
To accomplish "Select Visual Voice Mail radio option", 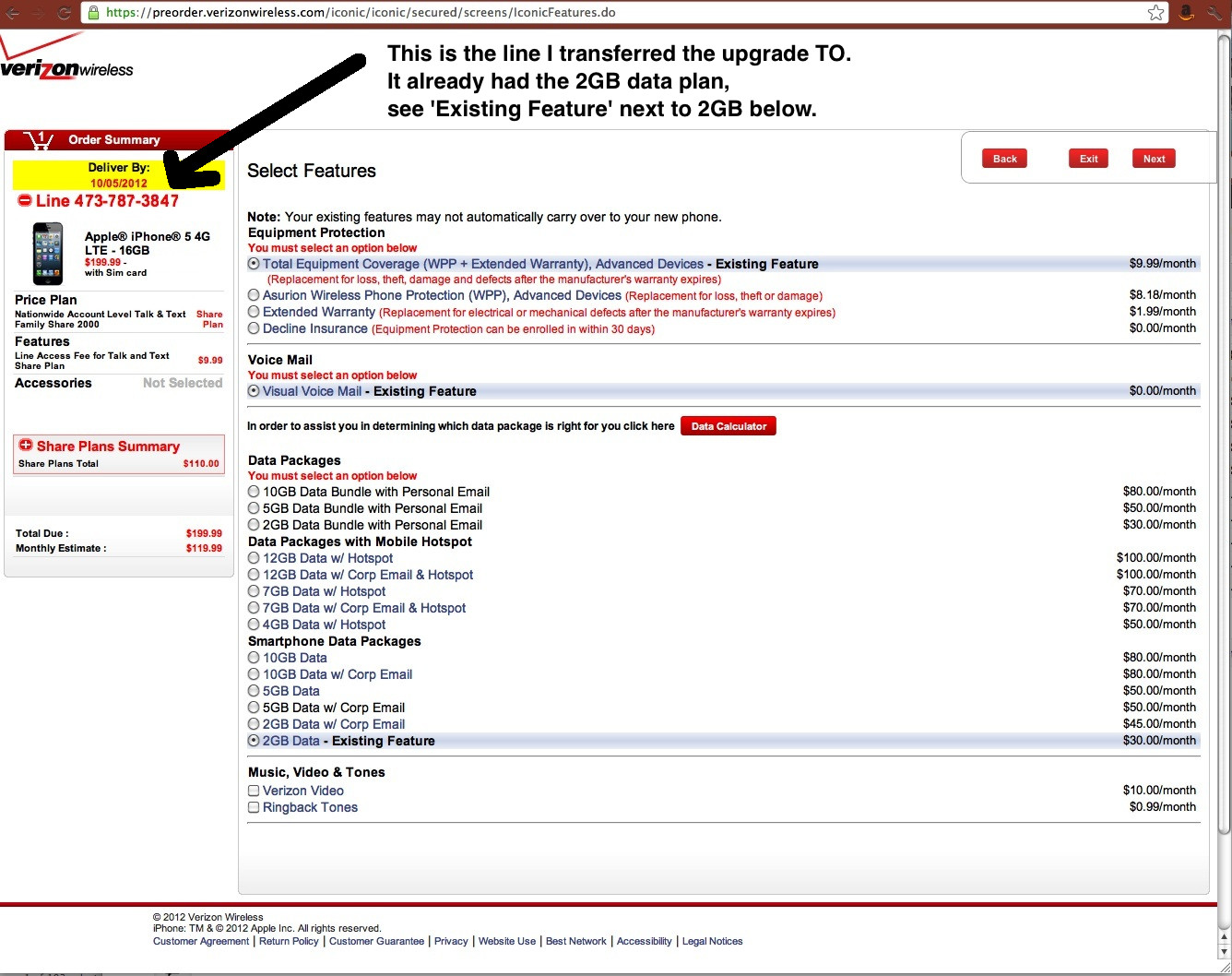I will pyautogui.click(x=254, y=391).
